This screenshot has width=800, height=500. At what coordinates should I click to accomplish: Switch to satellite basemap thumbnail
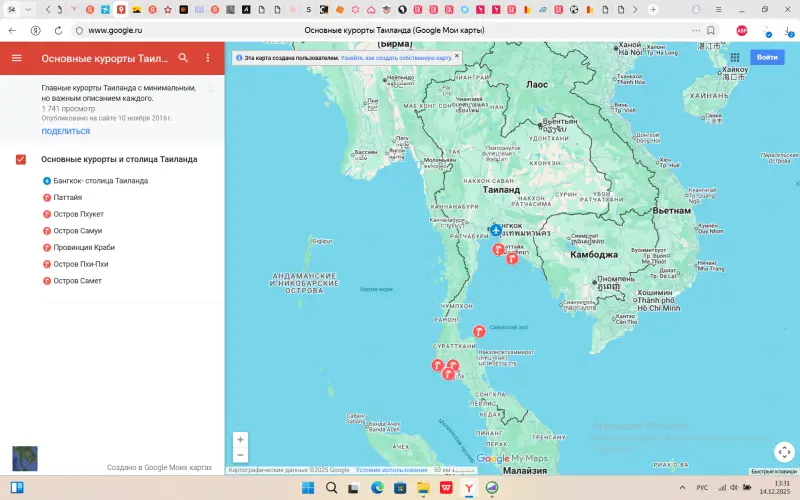click(24, 458)
